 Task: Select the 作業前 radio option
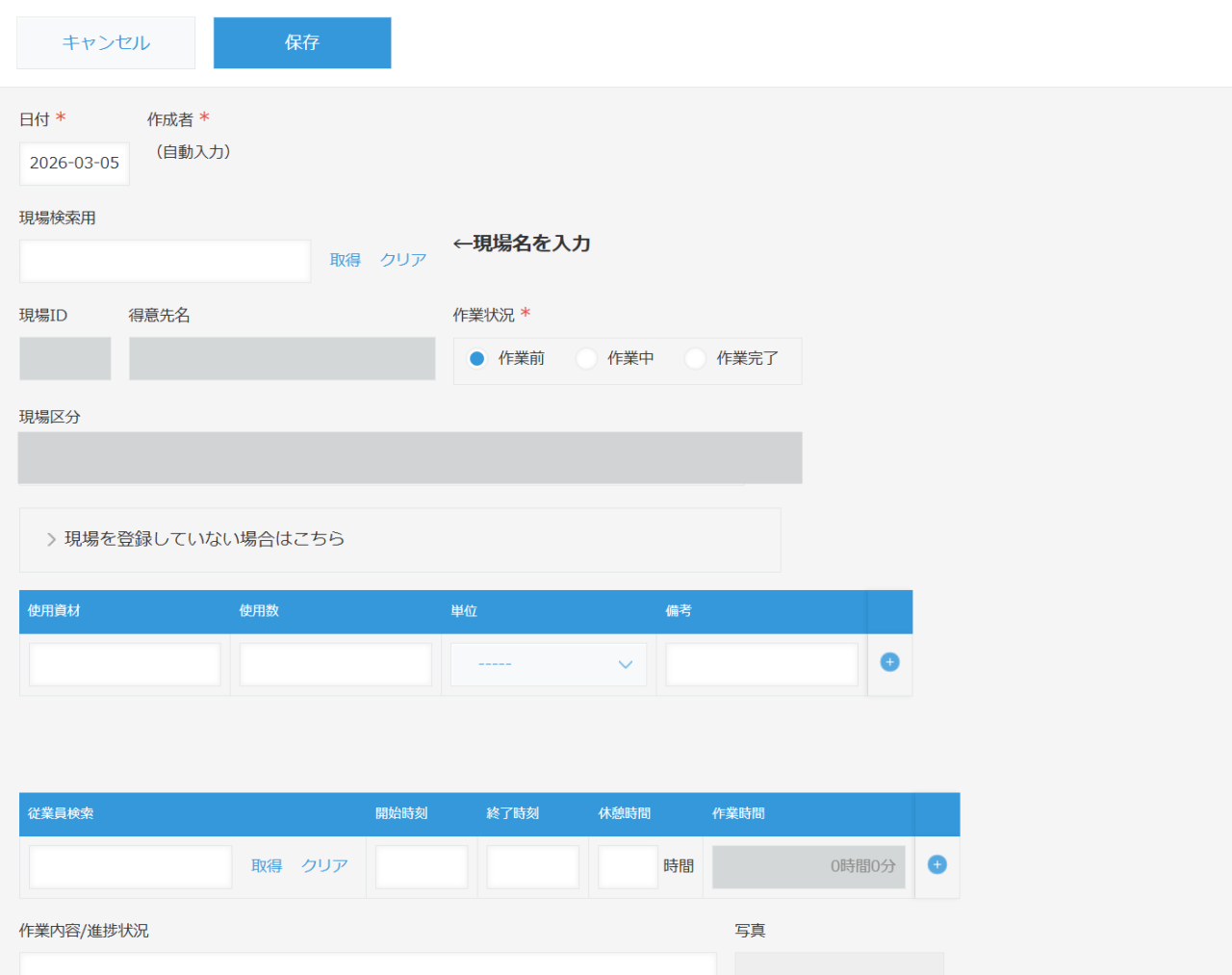point(477,359)
